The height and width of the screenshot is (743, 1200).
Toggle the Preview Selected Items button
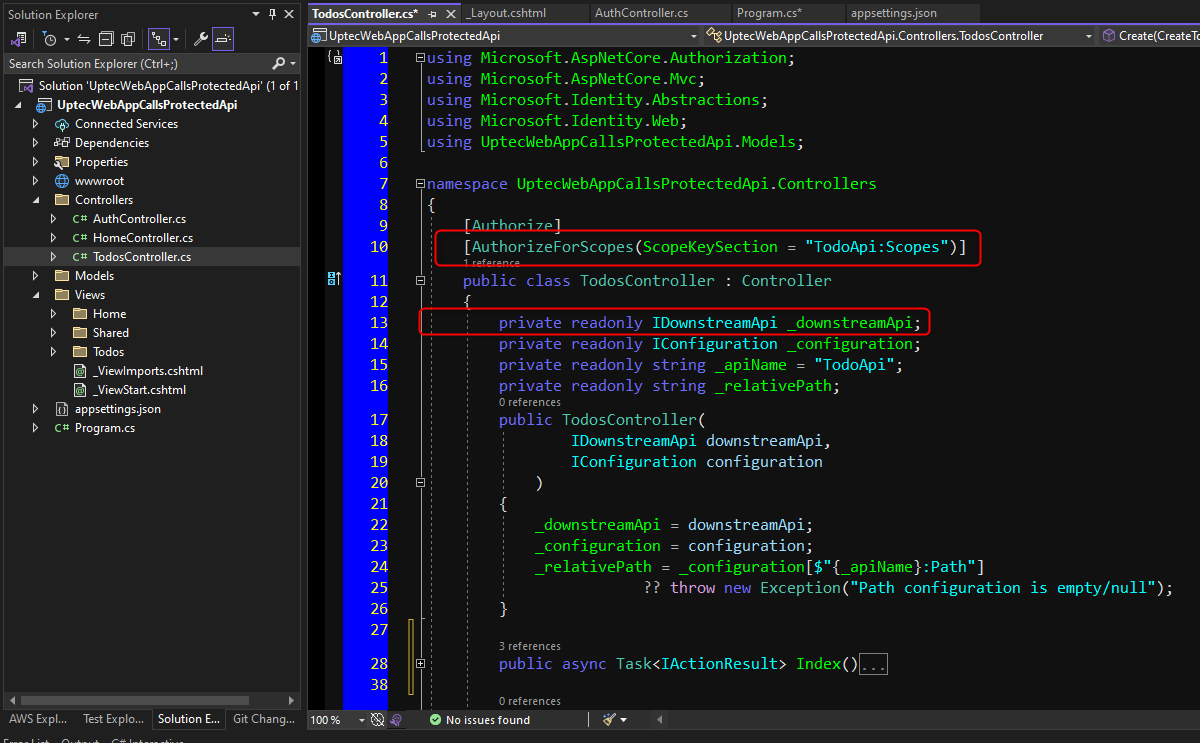(x=223, y=39)
